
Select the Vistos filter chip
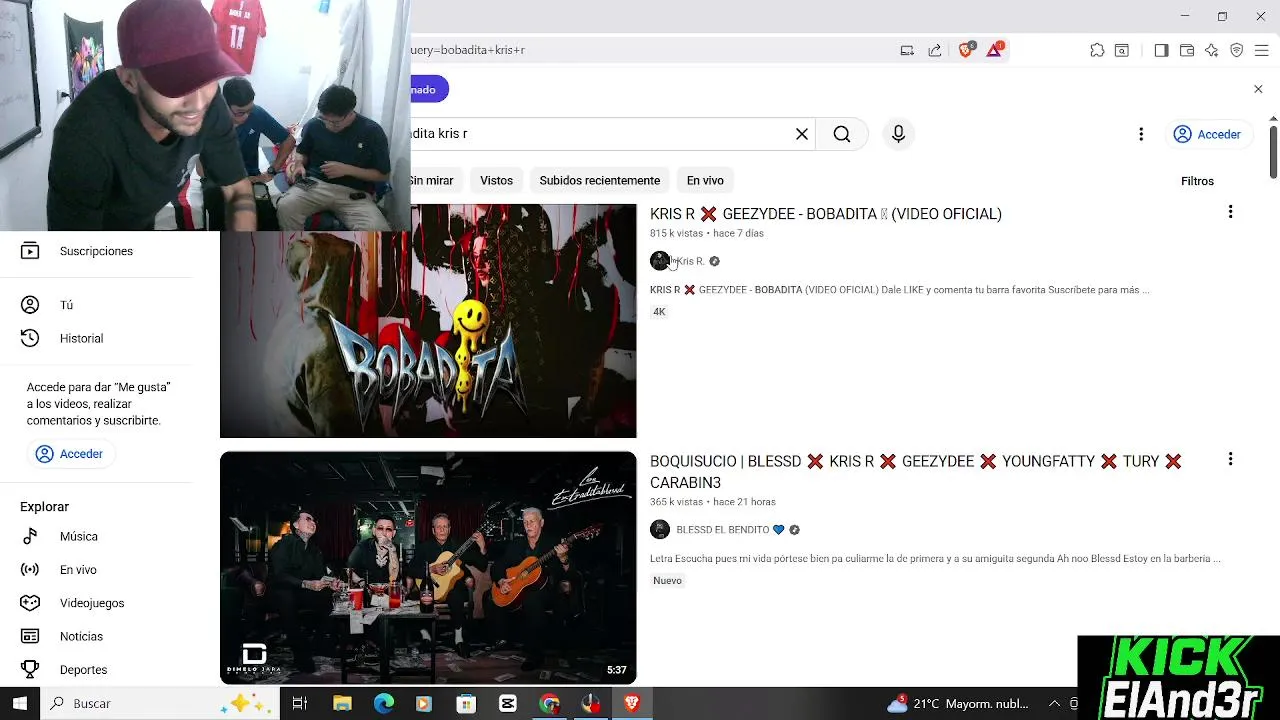pyautogui.click(x=496, y=180)
